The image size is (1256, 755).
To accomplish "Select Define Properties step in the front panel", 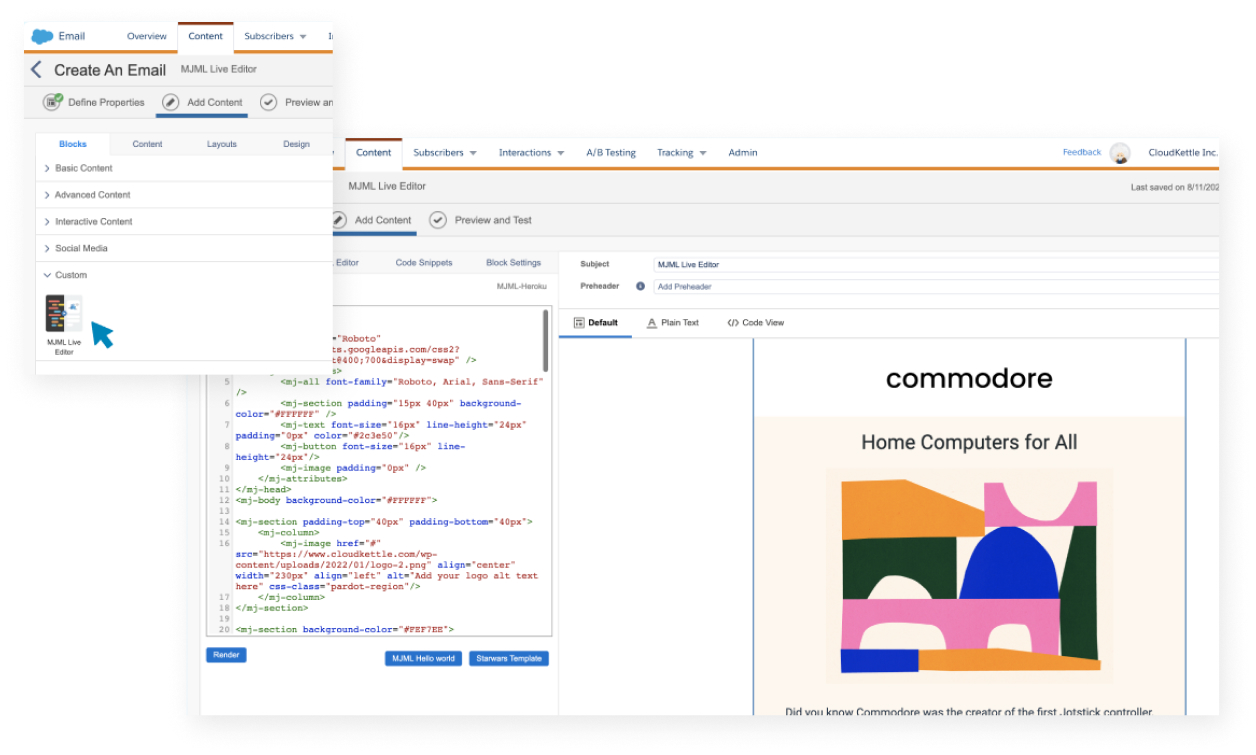I will [x=94, y=102].
